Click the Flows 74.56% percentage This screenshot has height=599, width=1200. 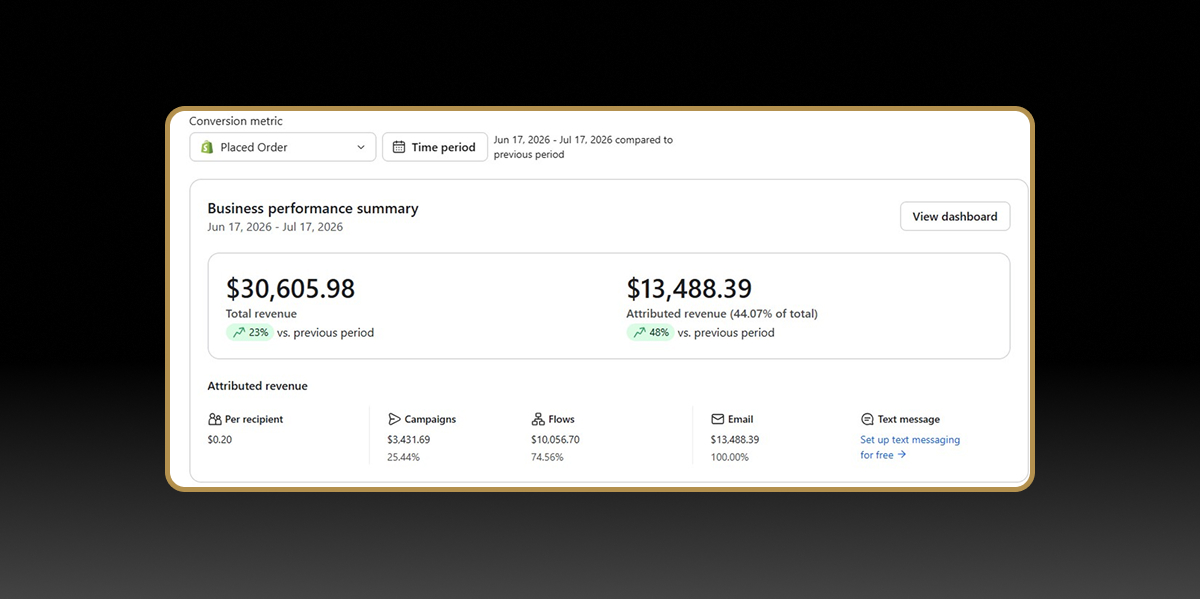pyautogui.click(x=547, y=457)
